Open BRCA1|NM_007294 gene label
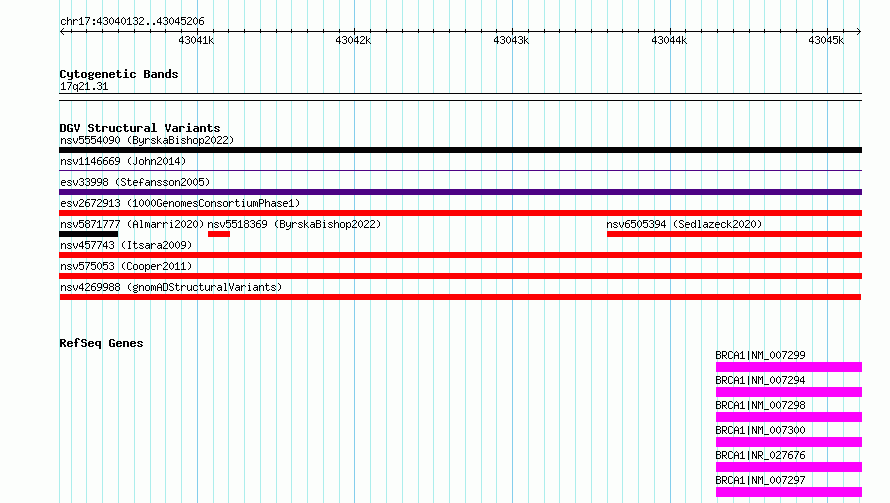 coord(760,380)
